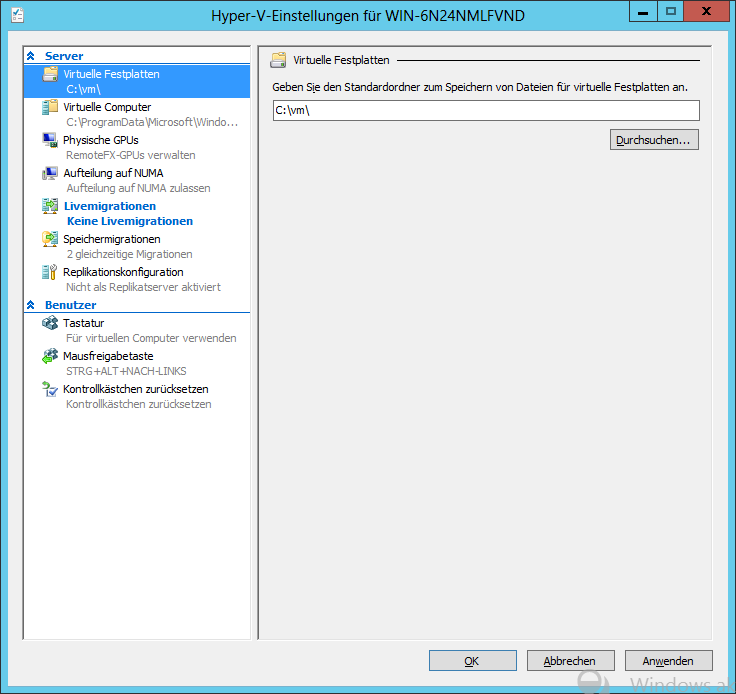Click the Mausfreigabetaste icon

[x=50, y=357]
